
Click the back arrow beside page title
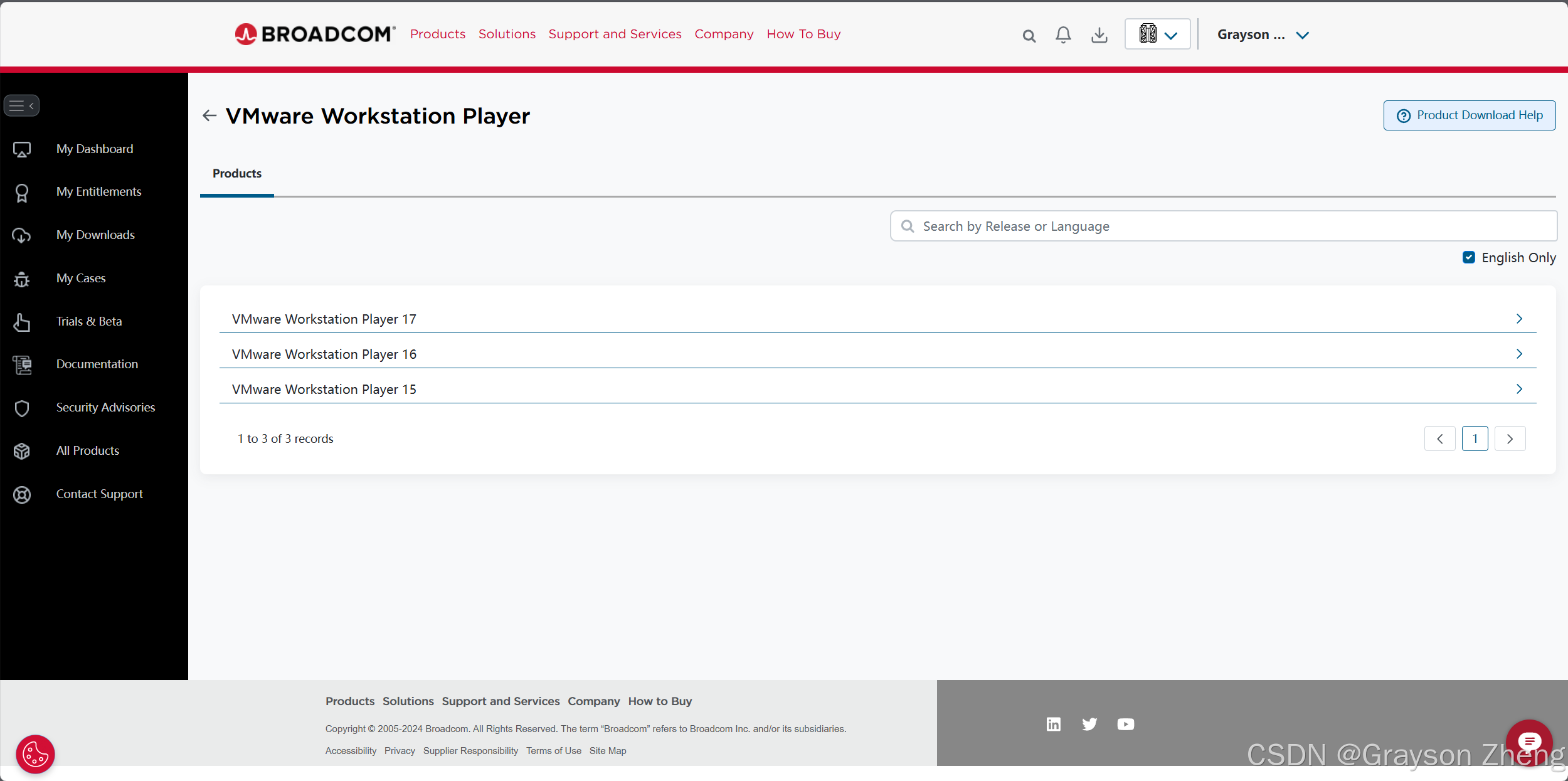point(209,115)
